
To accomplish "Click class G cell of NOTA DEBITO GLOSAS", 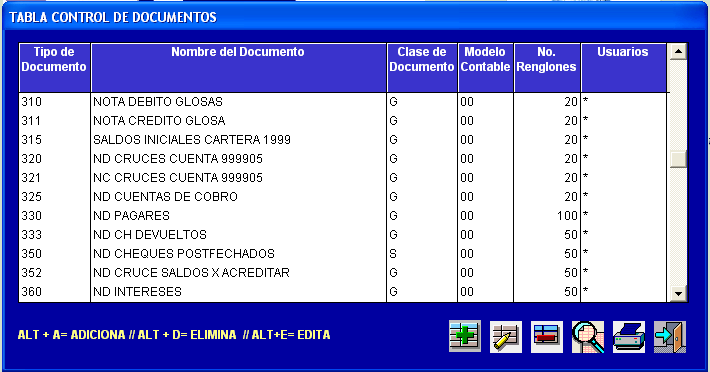I will point(422,102).
